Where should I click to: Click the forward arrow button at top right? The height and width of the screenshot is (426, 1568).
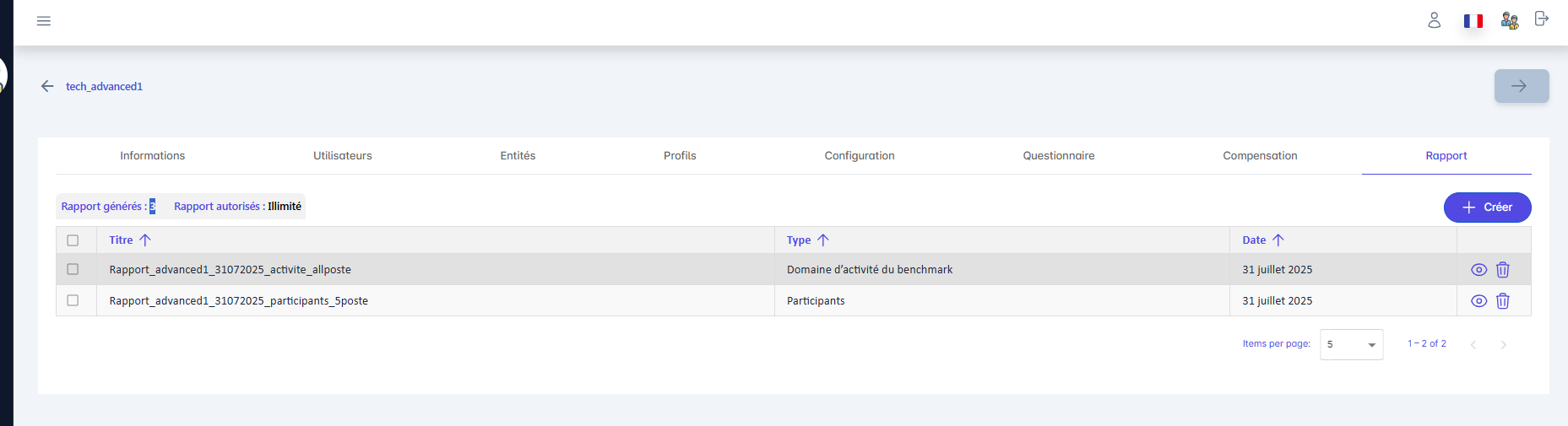1521,86
